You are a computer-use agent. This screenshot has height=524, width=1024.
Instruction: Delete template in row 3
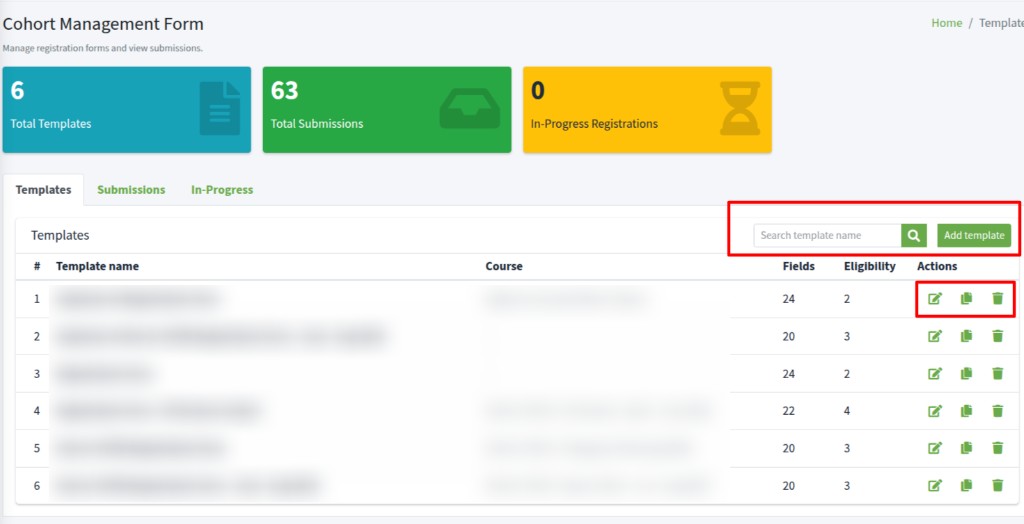997,374
